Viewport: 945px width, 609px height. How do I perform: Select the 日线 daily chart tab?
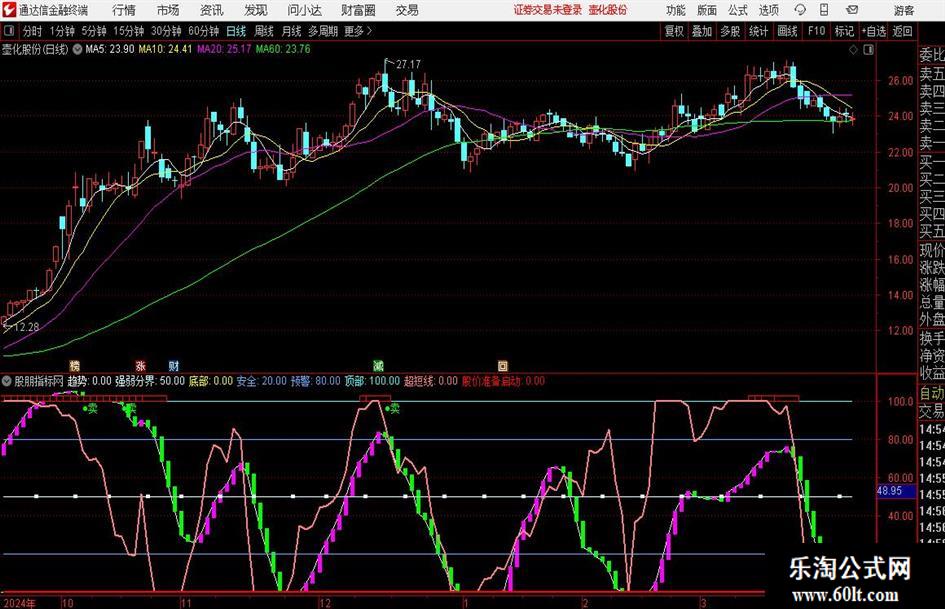(236, 31)
